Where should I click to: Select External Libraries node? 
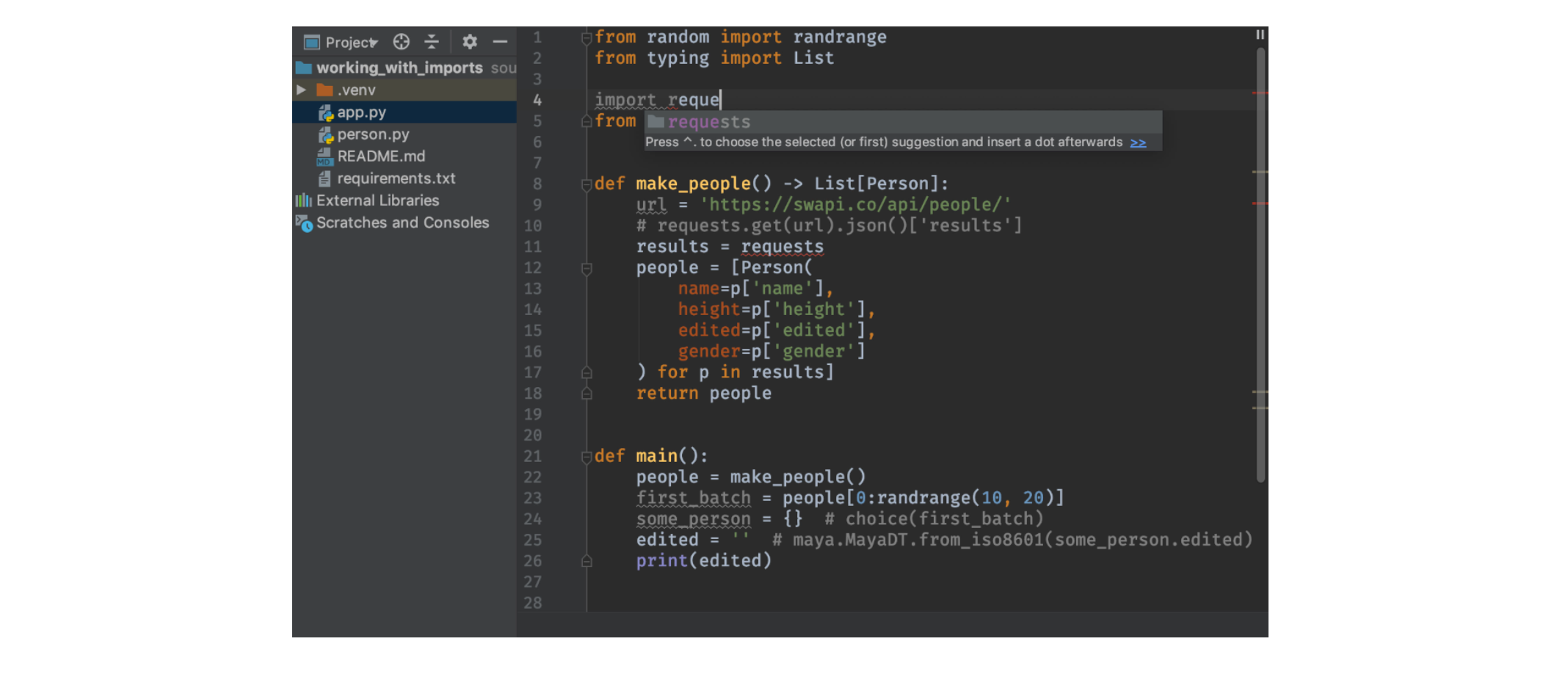pyautogui.click(x=404, y=200)
